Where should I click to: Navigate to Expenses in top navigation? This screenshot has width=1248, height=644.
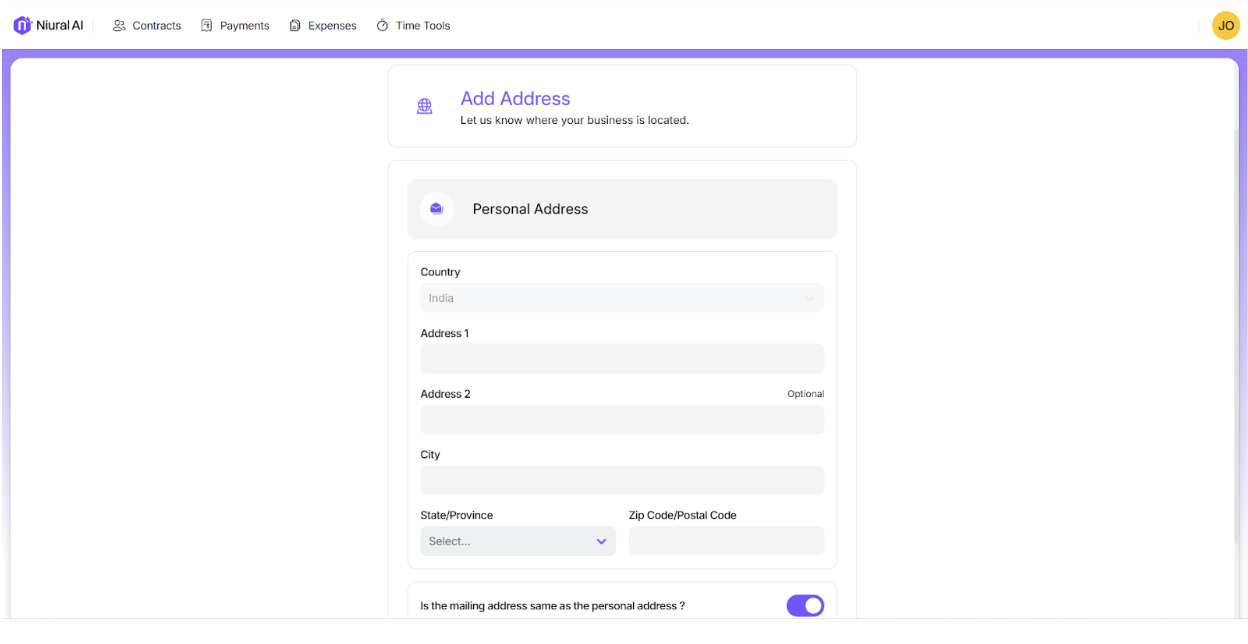point(332,26)
